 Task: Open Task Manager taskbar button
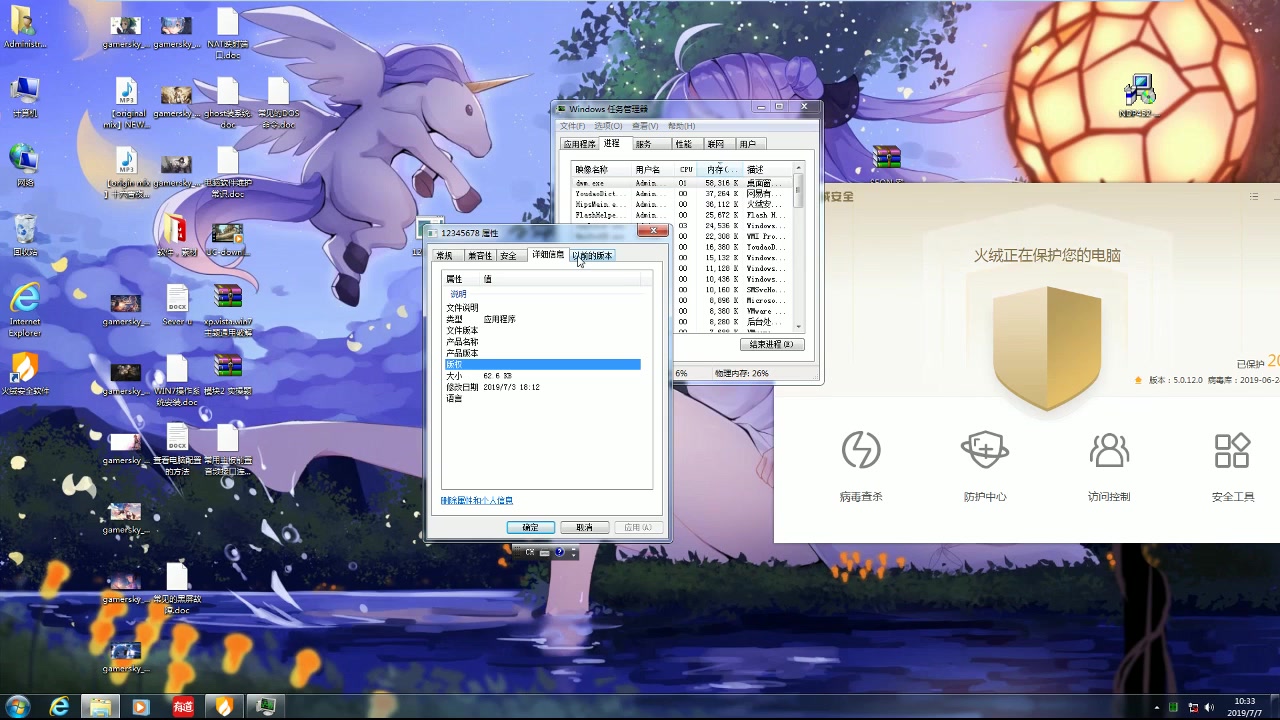(266, 707)
